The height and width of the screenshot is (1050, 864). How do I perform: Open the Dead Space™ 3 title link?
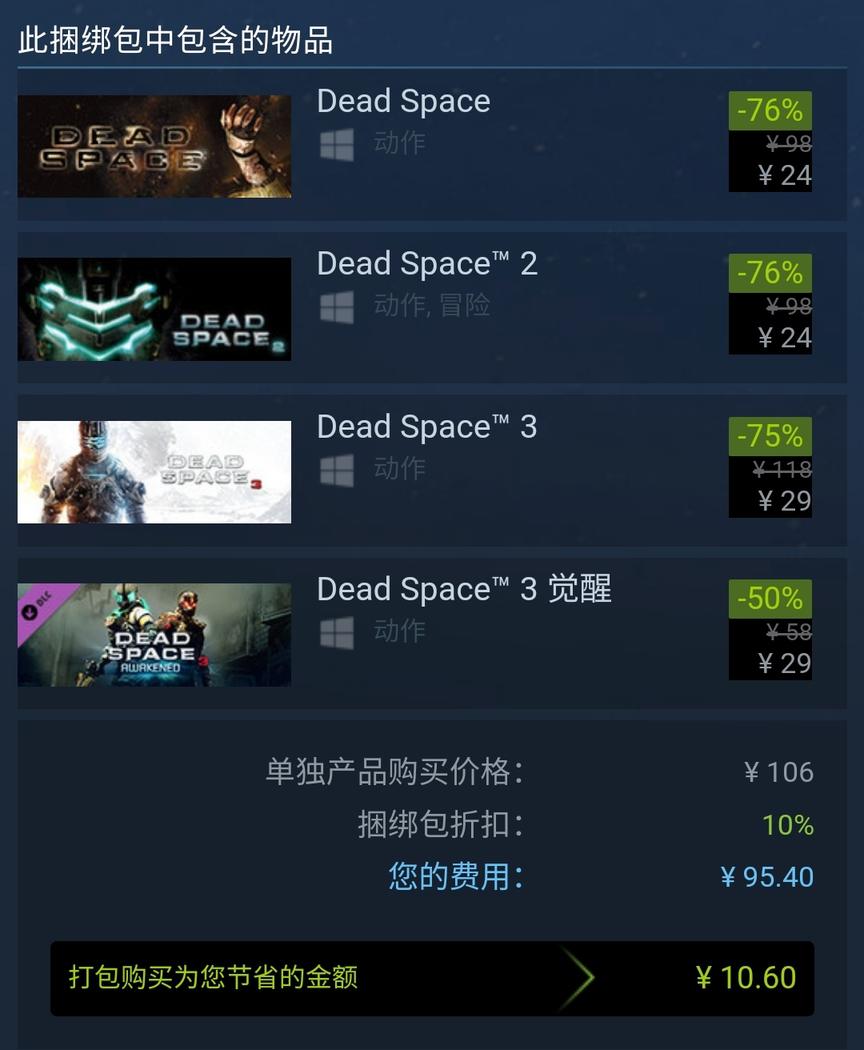pos(427,427)
